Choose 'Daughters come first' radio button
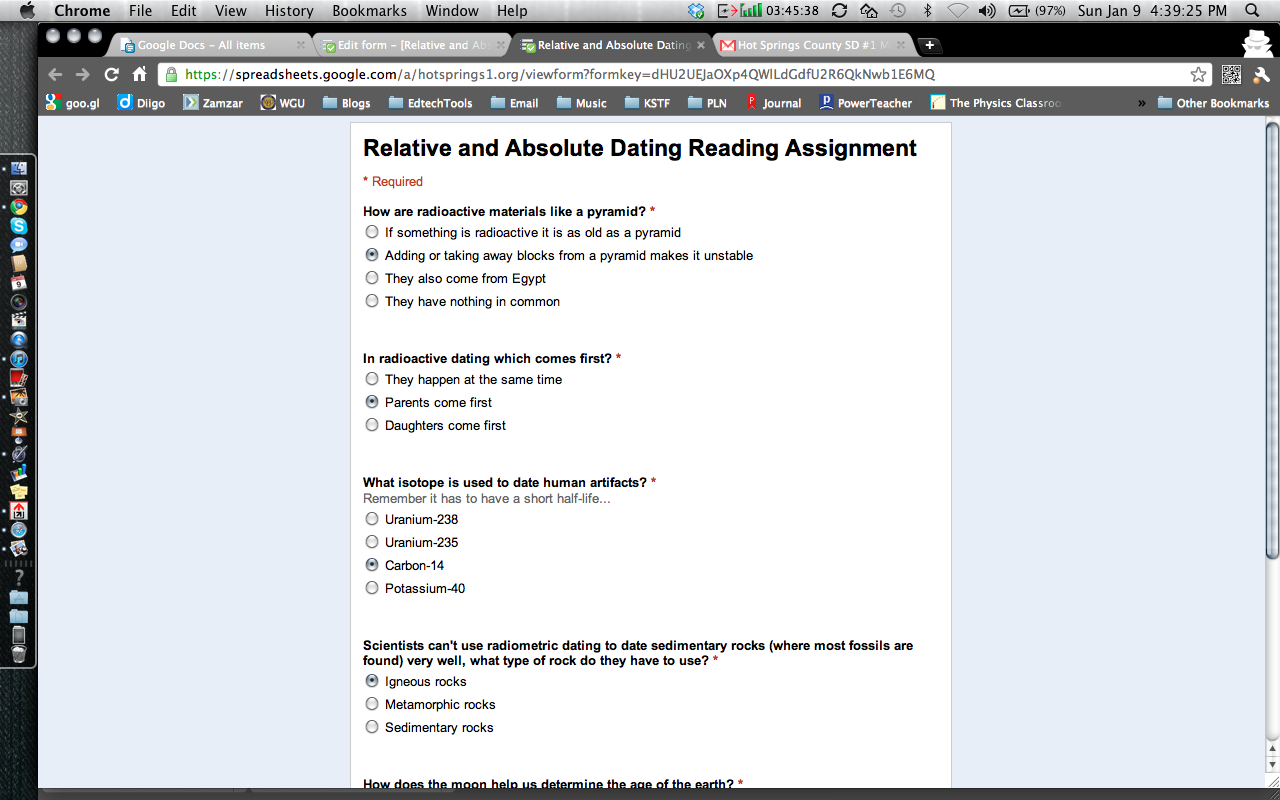 [x=372, y=425]
